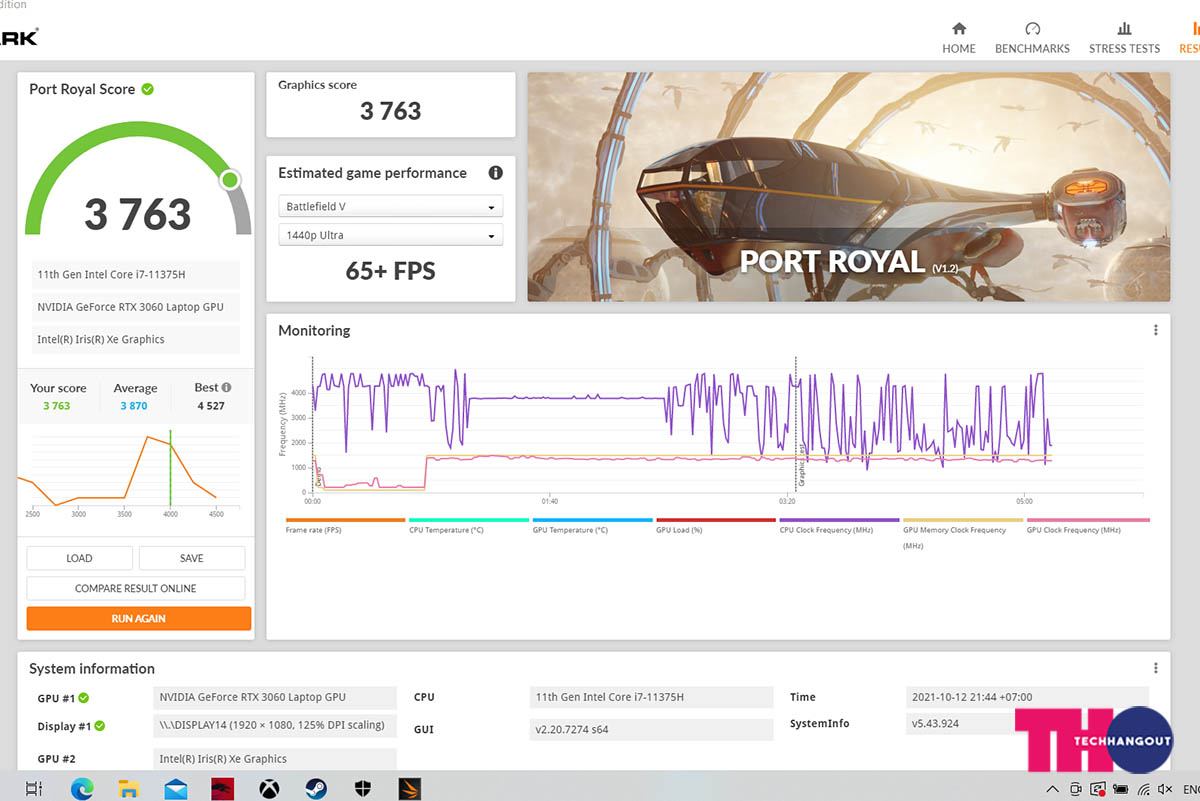Click the STRESS TESTS bar chart icon

pyautogui.click(x=1125, y=29)
